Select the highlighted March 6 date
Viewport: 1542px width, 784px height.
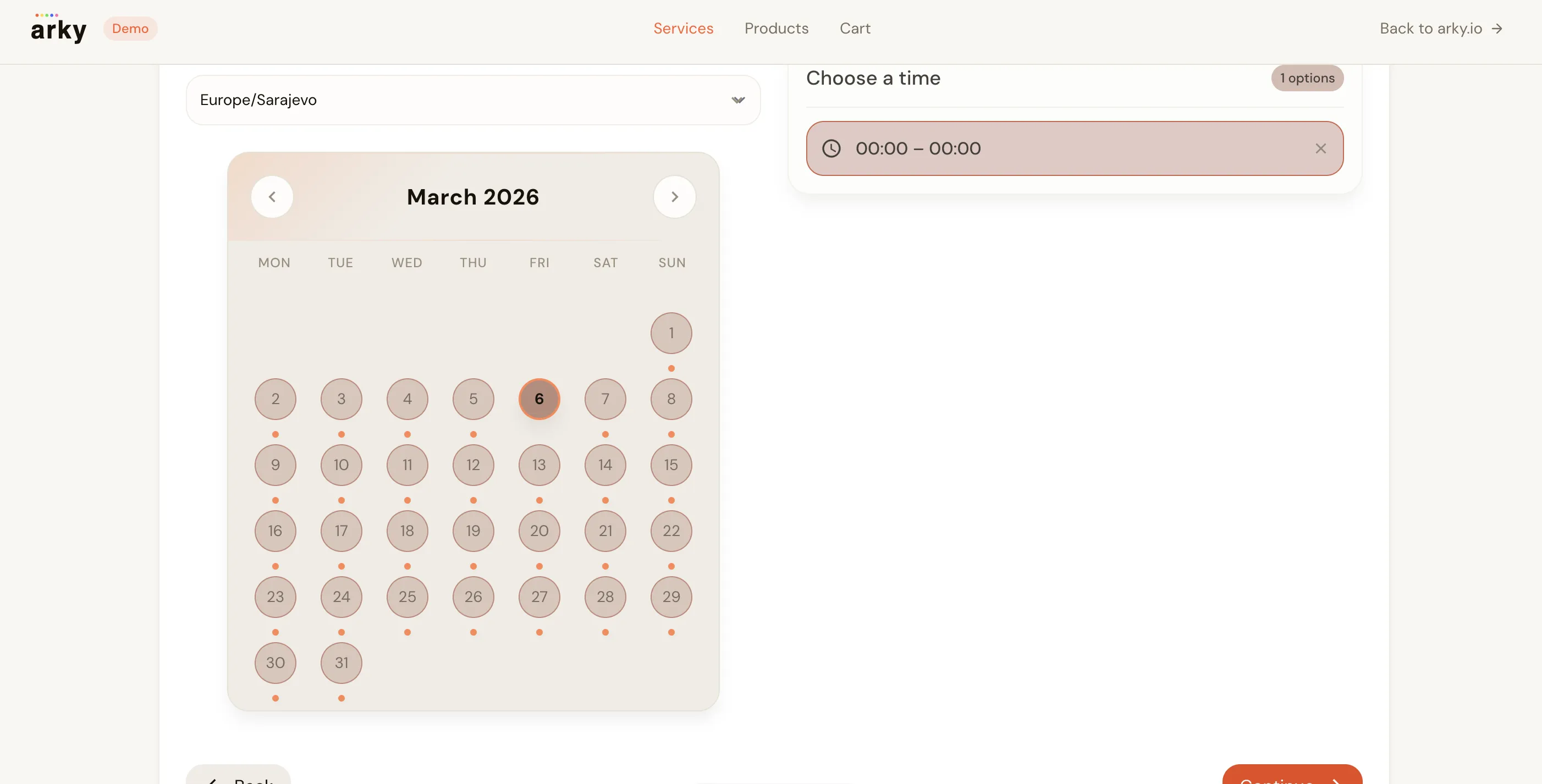(x=539, y=399)
